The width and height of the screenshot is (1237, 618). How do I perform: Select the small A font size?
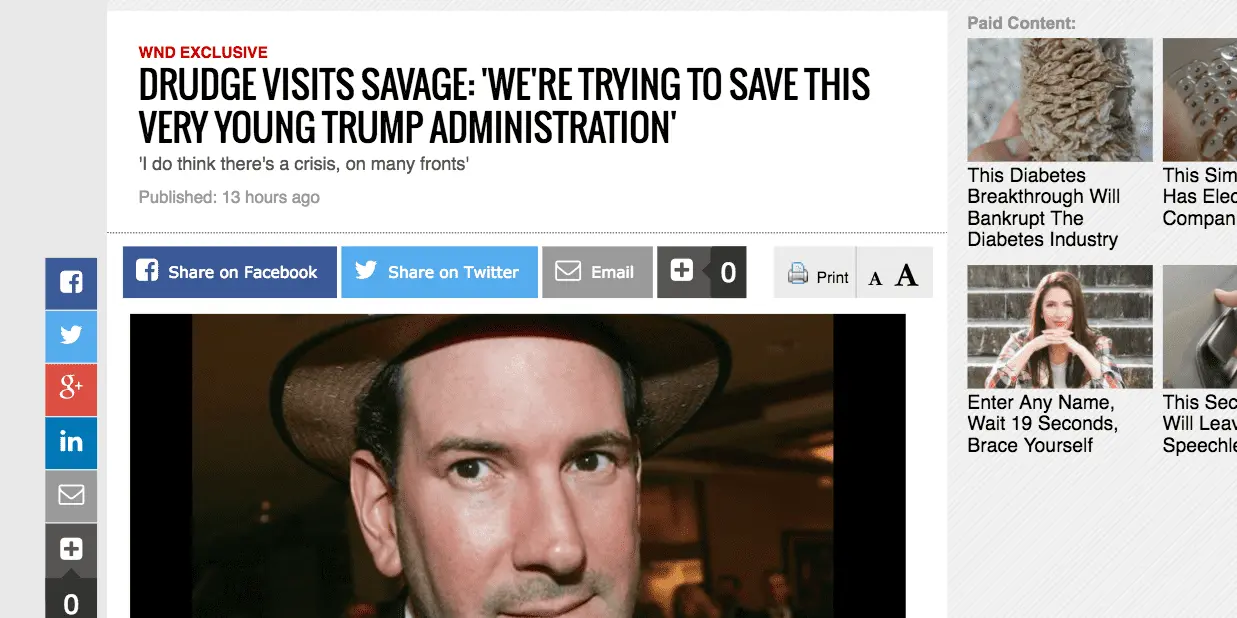[x=875, y=279]
